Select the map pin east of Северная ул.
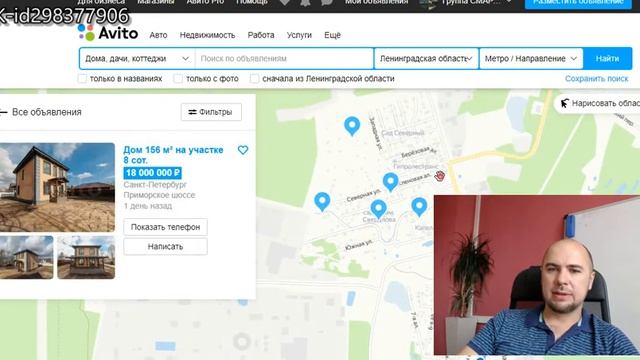The image size is (640, 360). coord(419,207)
